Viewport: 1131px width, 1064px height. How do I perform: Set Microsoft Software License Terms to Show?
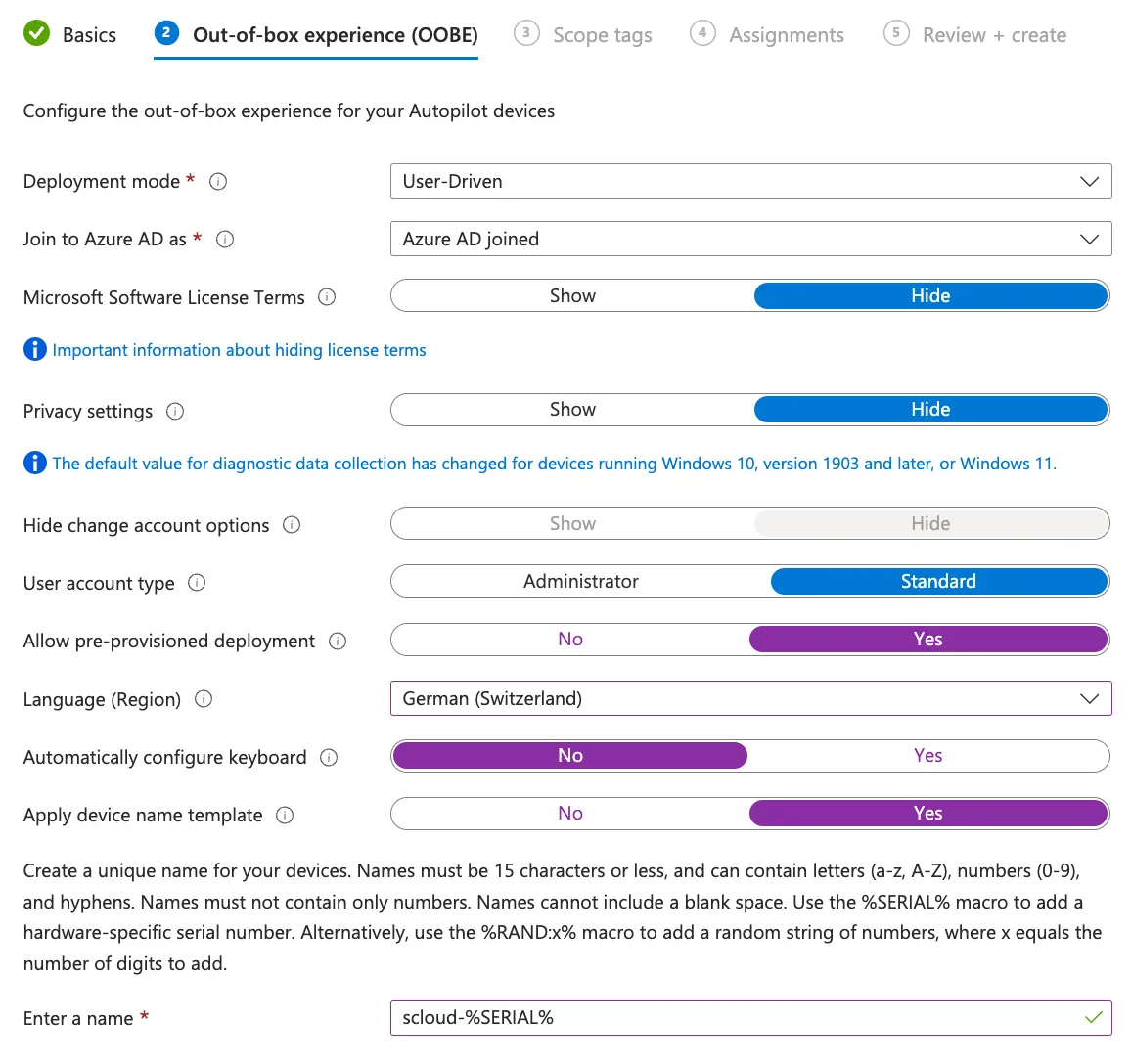[x=572, y=295]
